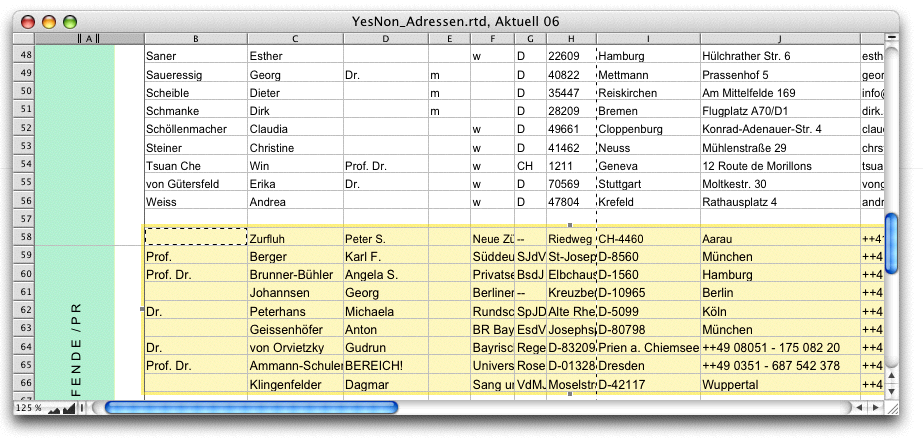Click the green window zoom button
This screenshot has height=438, width=923.
pyautogui.click(x=69, y=21)
